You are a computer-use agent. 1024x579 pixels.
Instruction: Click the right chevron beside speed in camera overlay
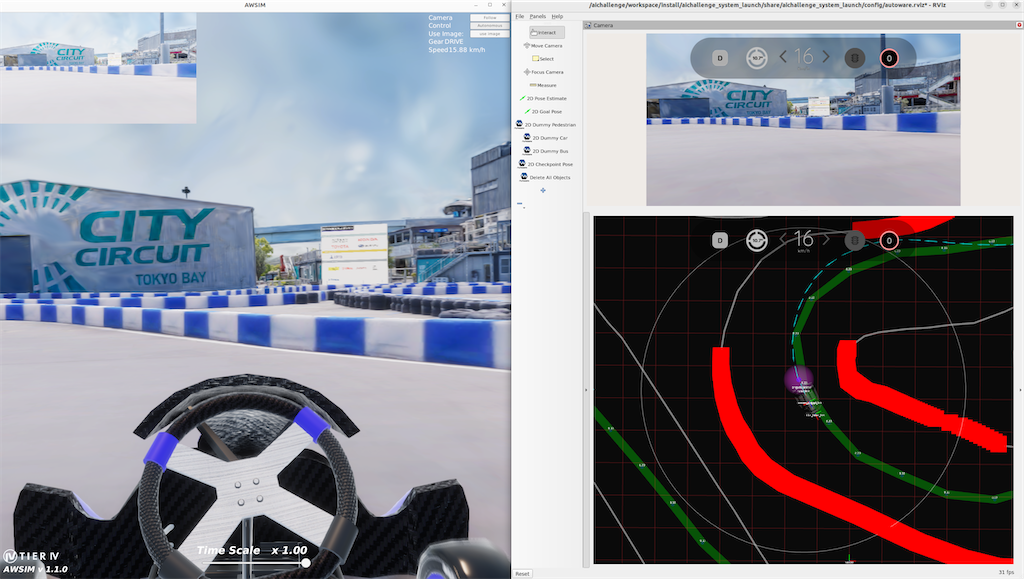pyautogui.click(x=826, y=57)
